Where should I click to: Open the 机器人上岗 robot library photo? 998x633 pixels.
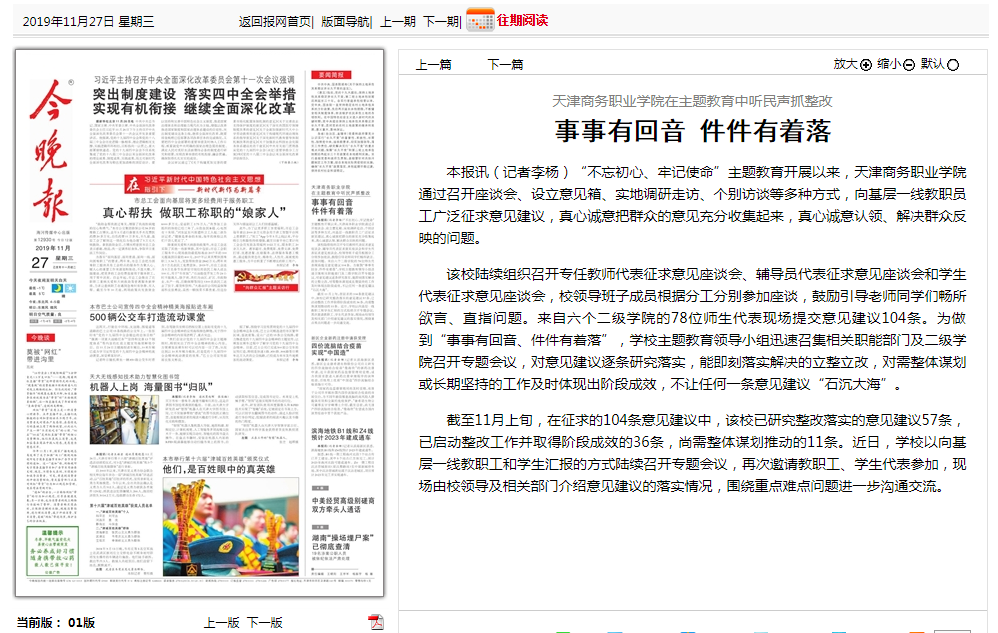124,420
